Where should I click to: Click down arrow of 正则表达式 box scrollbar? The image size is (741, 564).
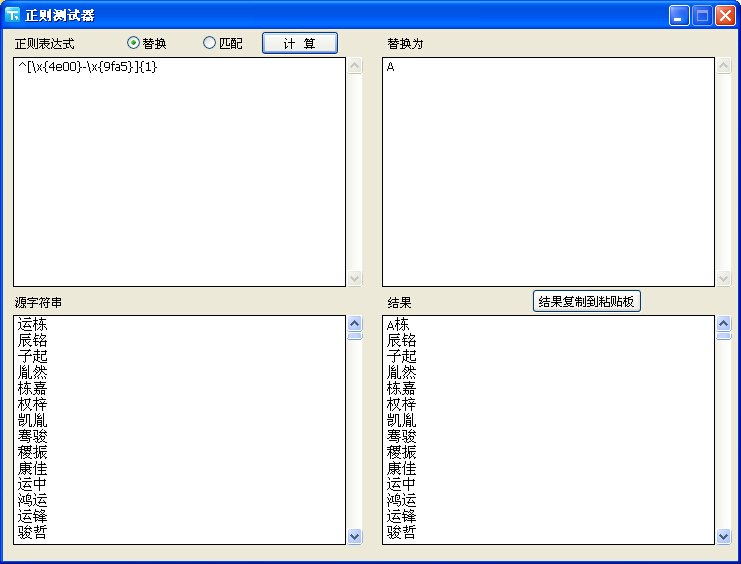355,278
